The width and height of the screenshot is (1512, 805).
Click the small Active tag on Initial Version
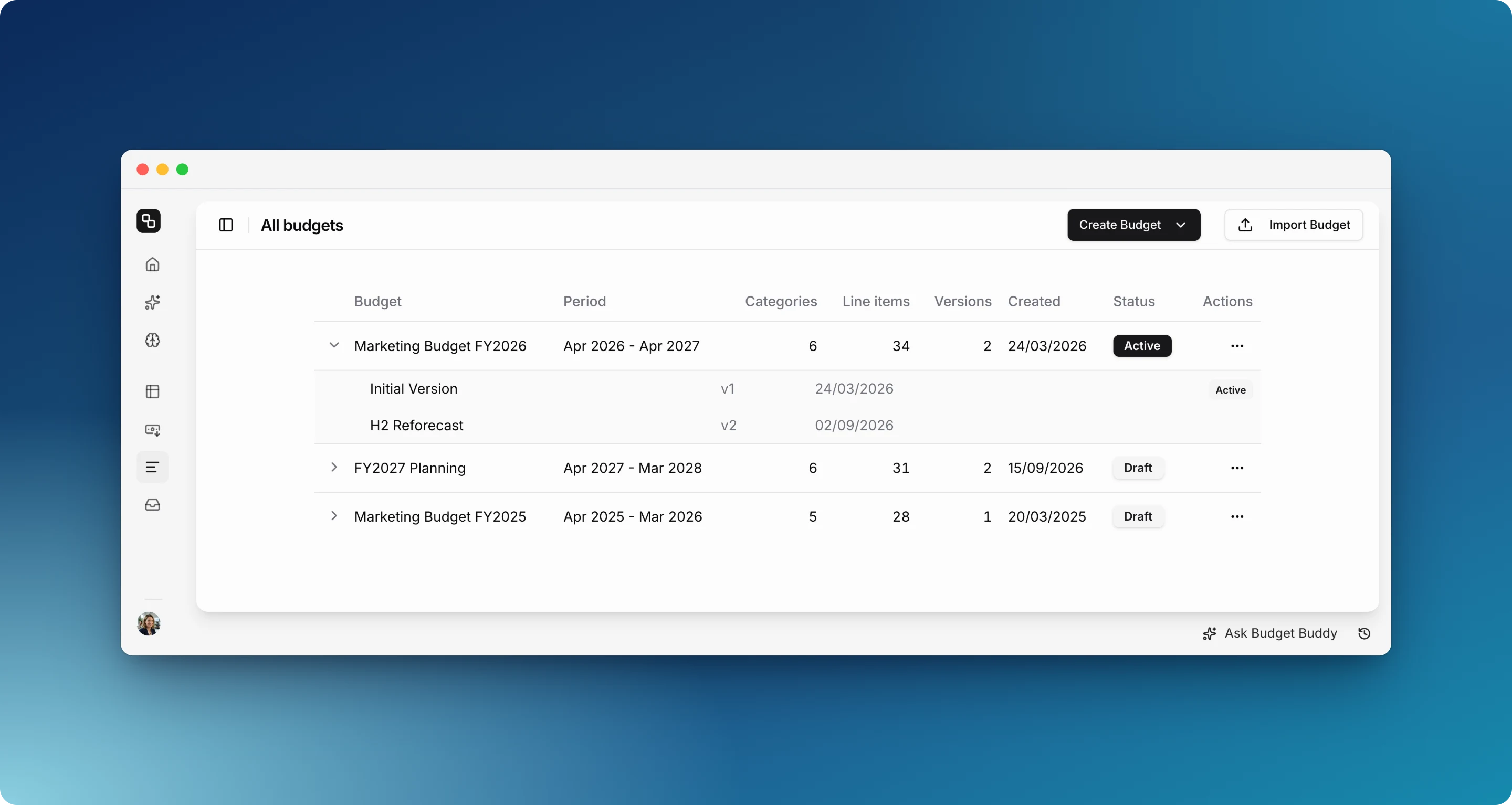pos(1230,389)
